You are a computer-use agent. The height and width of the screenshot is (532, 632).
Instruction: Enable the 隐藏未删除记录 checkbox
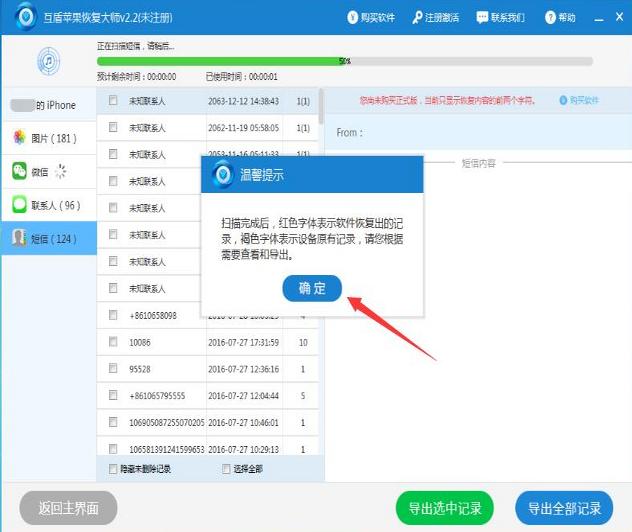tap(113, 469)
